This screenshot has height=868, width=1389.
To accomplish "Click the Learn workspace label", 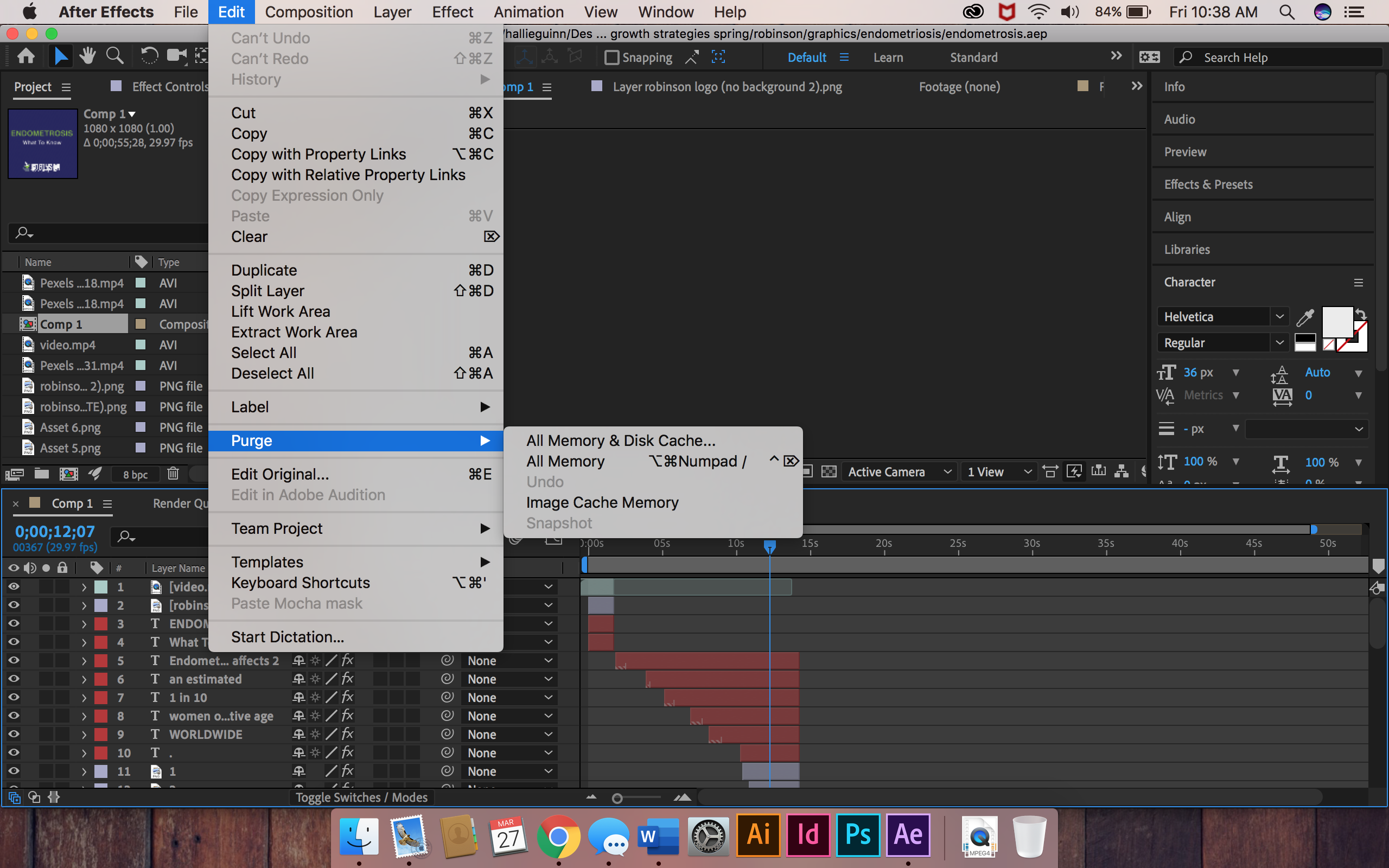I will pos(888,57).
